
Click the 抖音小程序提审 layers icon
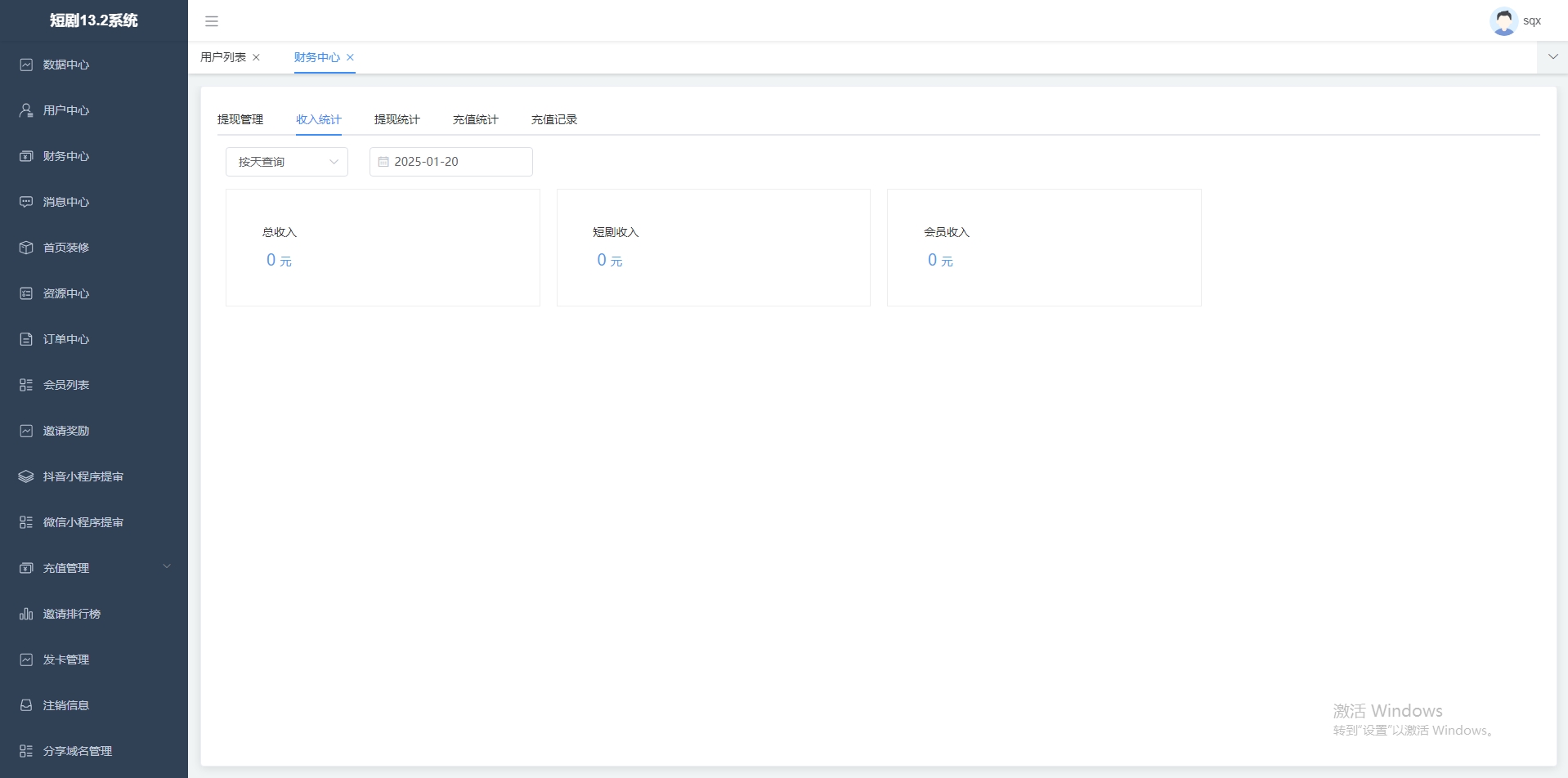(26, 476)
